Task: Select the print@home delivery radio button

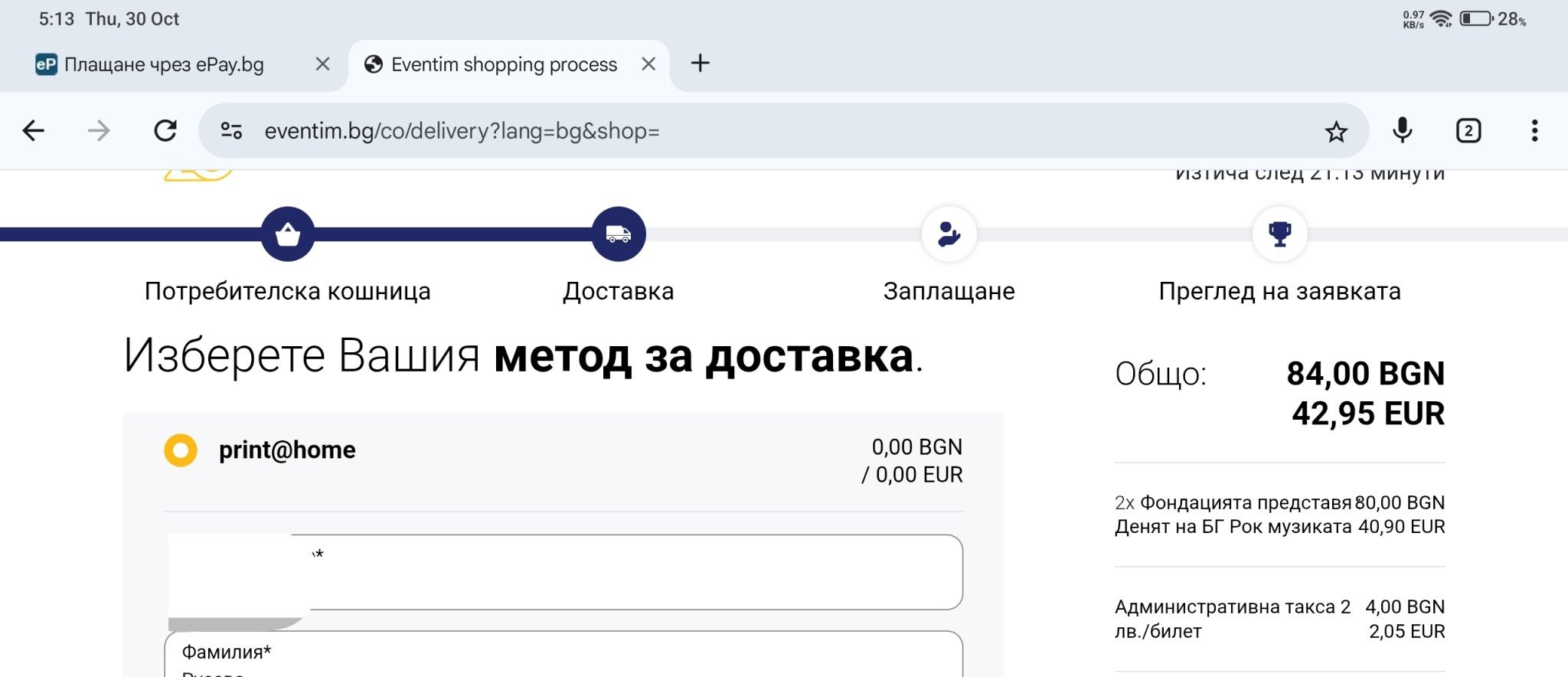Action: [181, 450]
